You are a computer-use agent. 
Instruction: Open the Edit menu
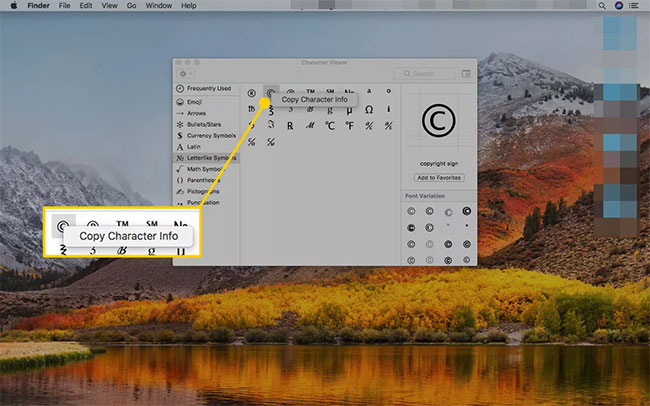coord(86,5)
